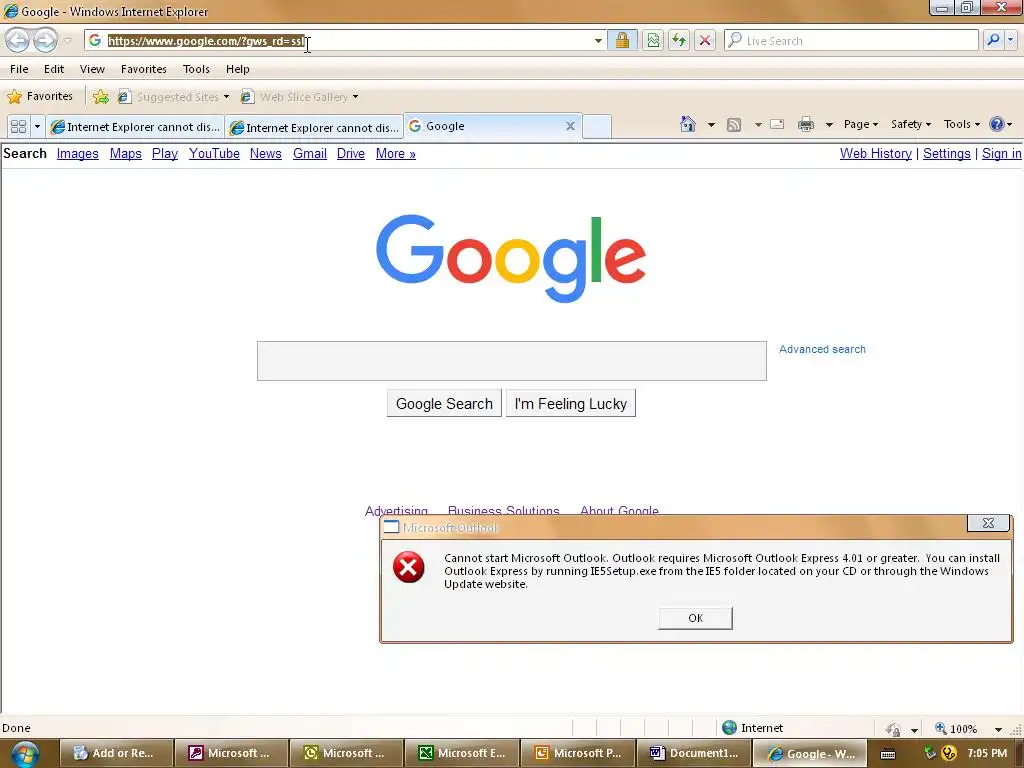Click the blue Help question mark icon
Screen dimensions: 1024x768
(x=997, y=124)
